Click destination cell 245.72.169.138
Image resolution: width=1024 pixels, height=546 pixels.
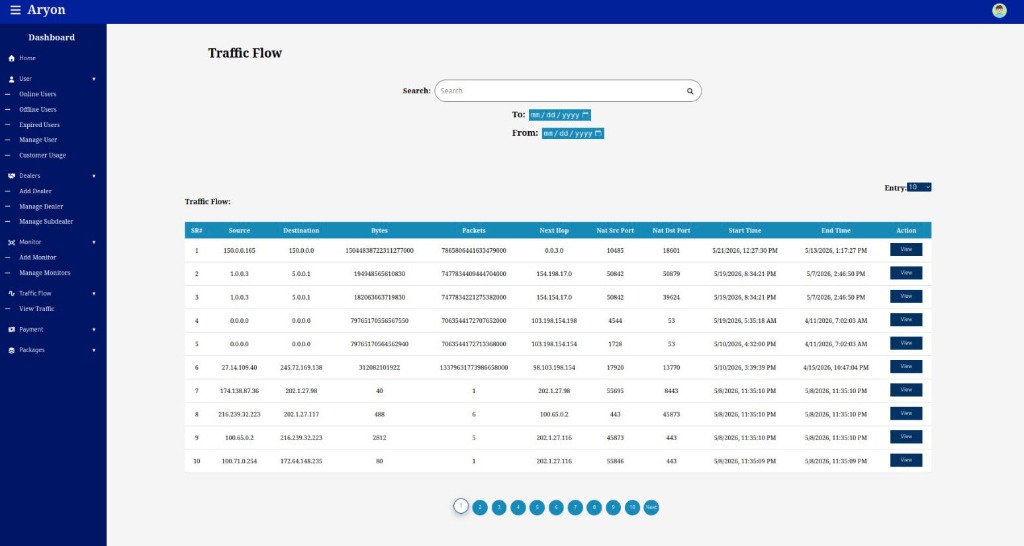tap(301, 368)
